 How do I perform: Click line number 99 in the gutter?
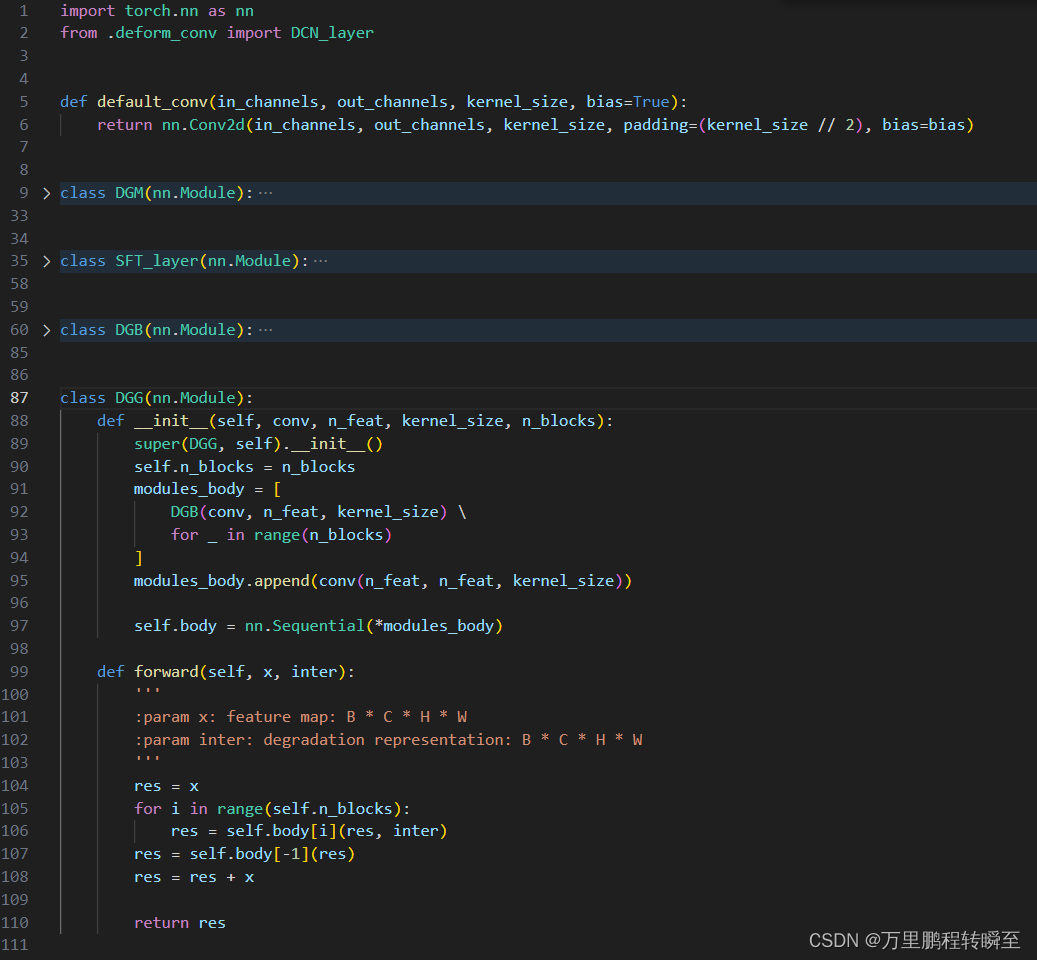click(19, 672)
